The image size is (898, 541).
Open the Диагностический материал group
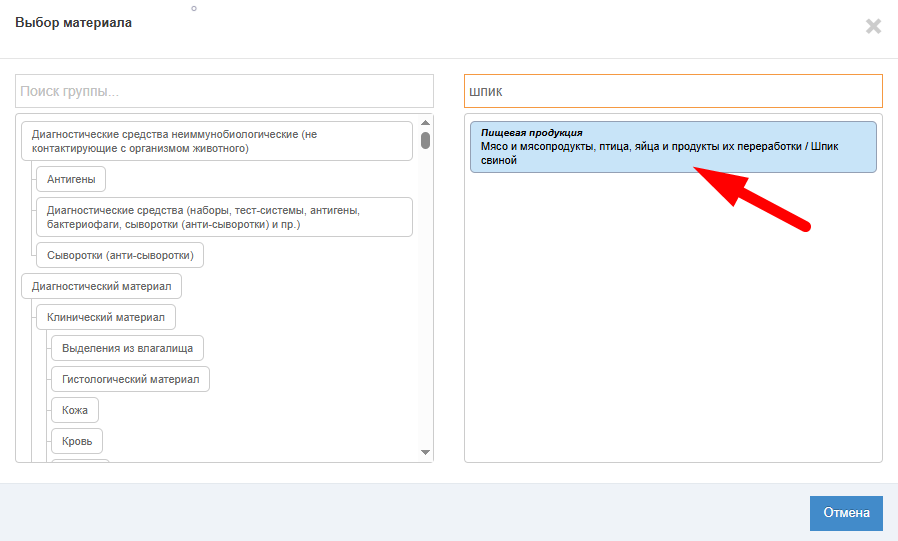[101, 287]
